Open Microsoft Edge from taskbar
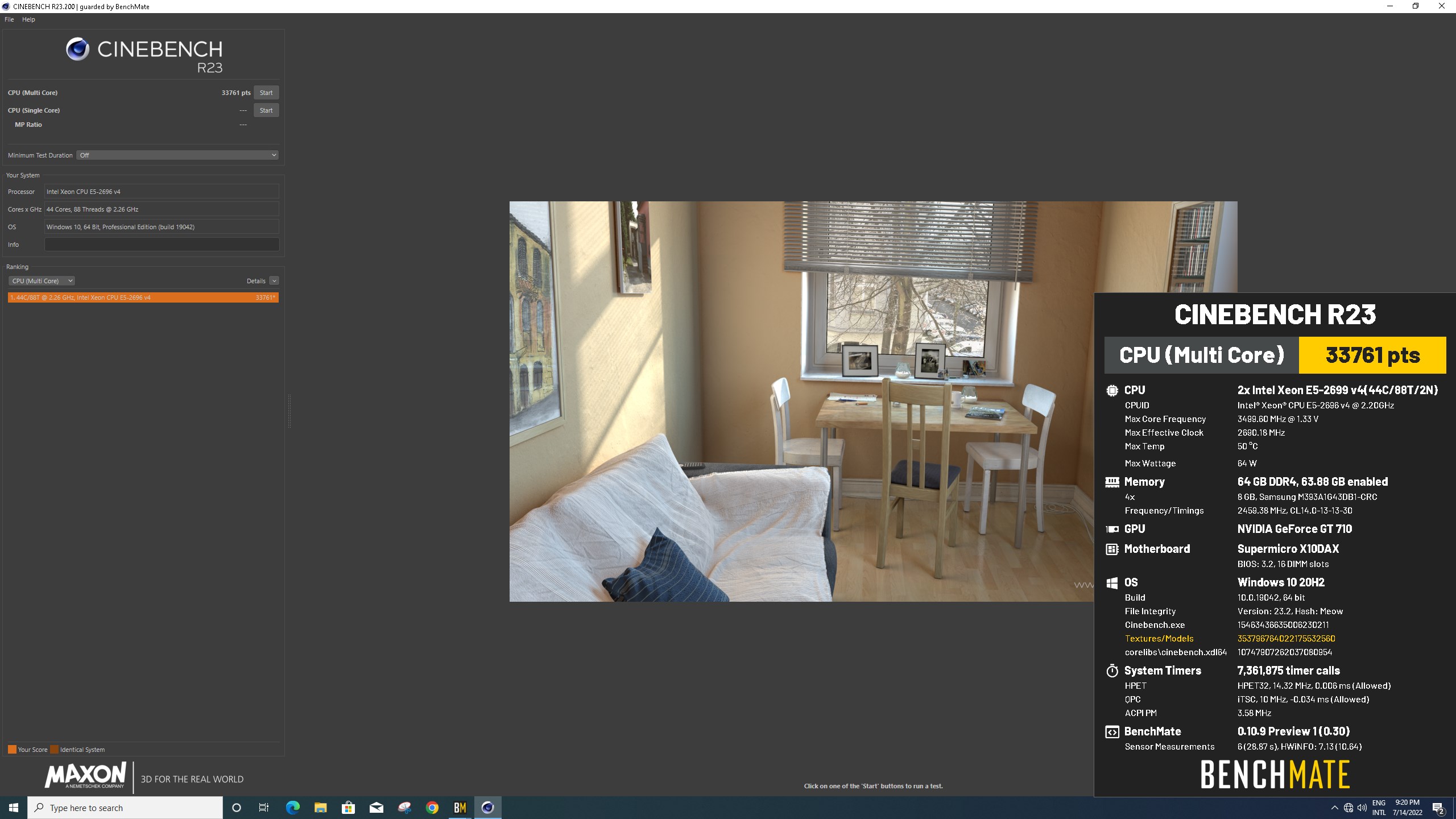This screenshot has height=819, width=1456. point(292,808)
